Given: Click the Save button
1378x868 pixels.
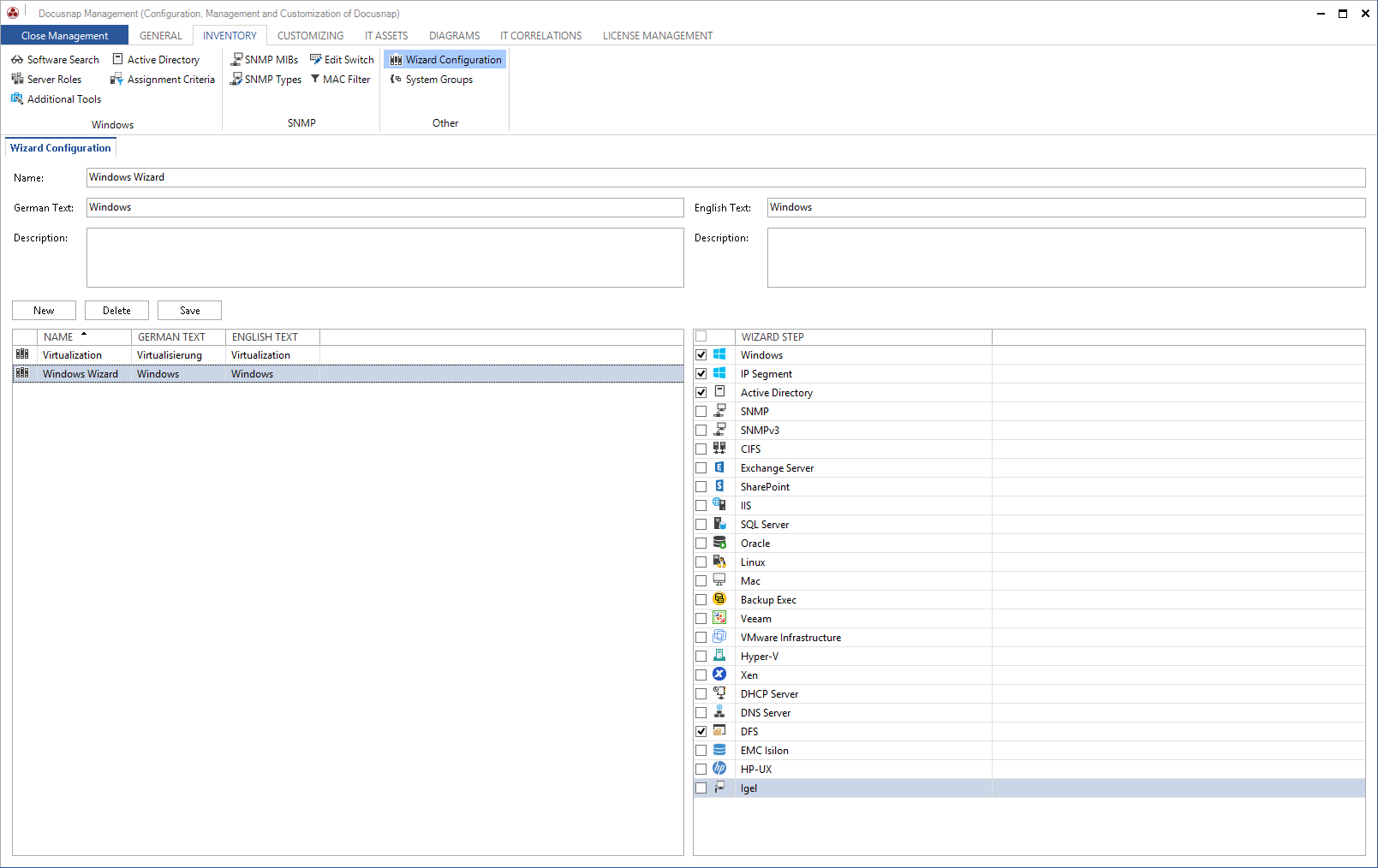Looking at the screenshot, I should tap(190, 311).
